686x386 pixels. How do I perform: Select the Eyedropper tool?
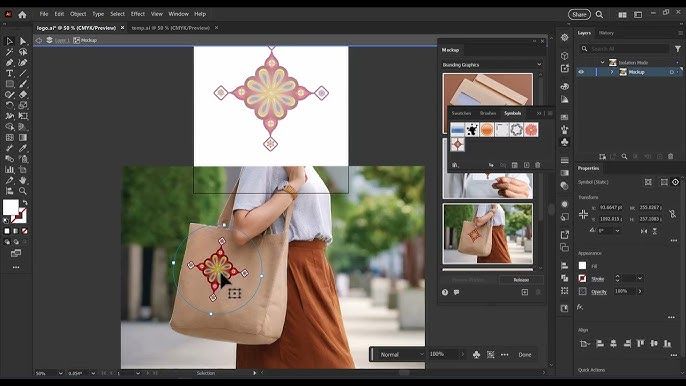click(23, 148)
